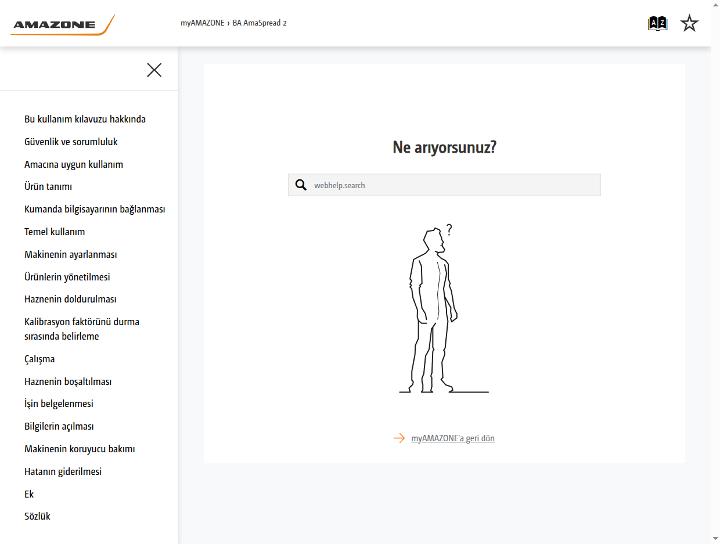Image resolution: width=720 pixels, height=544 pixels.
Task: Go to Çalışma chapter
Action: click(39, 359)
